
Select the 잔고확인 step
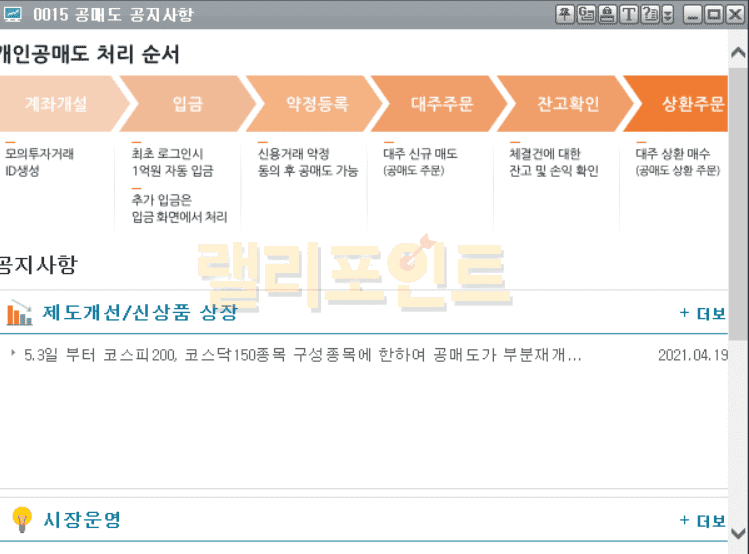[568, 104]
